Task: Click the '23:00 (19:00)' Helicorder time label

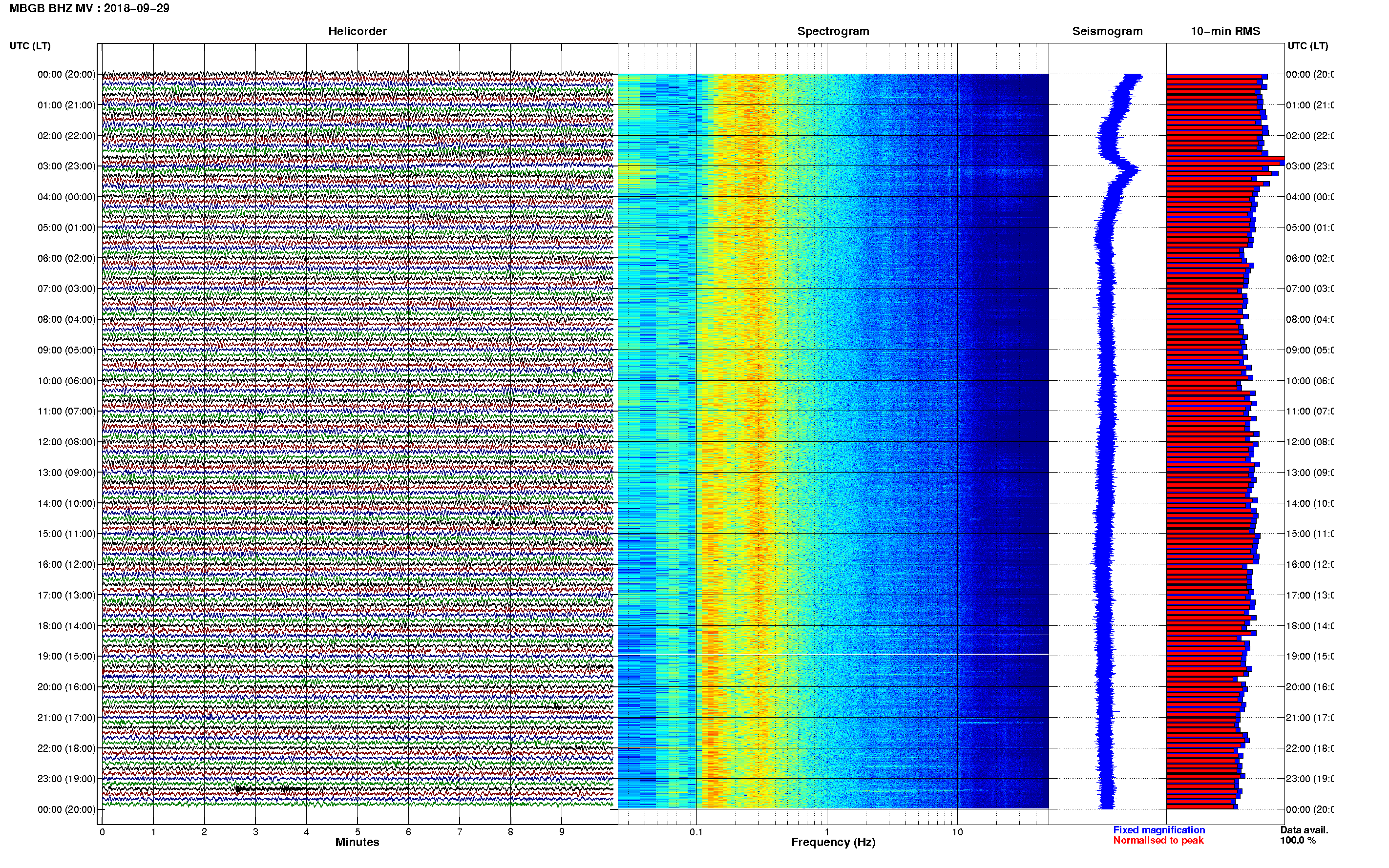Action: [66, 779]
